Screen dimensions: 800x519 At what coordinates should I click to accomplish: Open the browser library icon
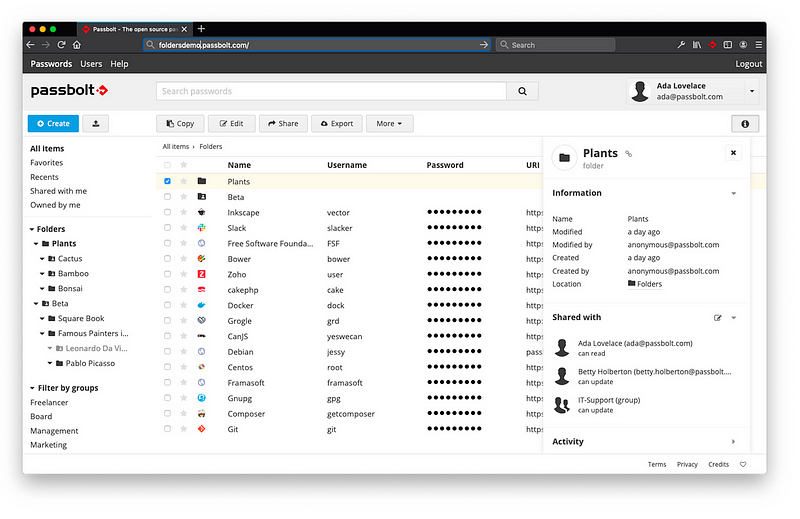[696, 45]
